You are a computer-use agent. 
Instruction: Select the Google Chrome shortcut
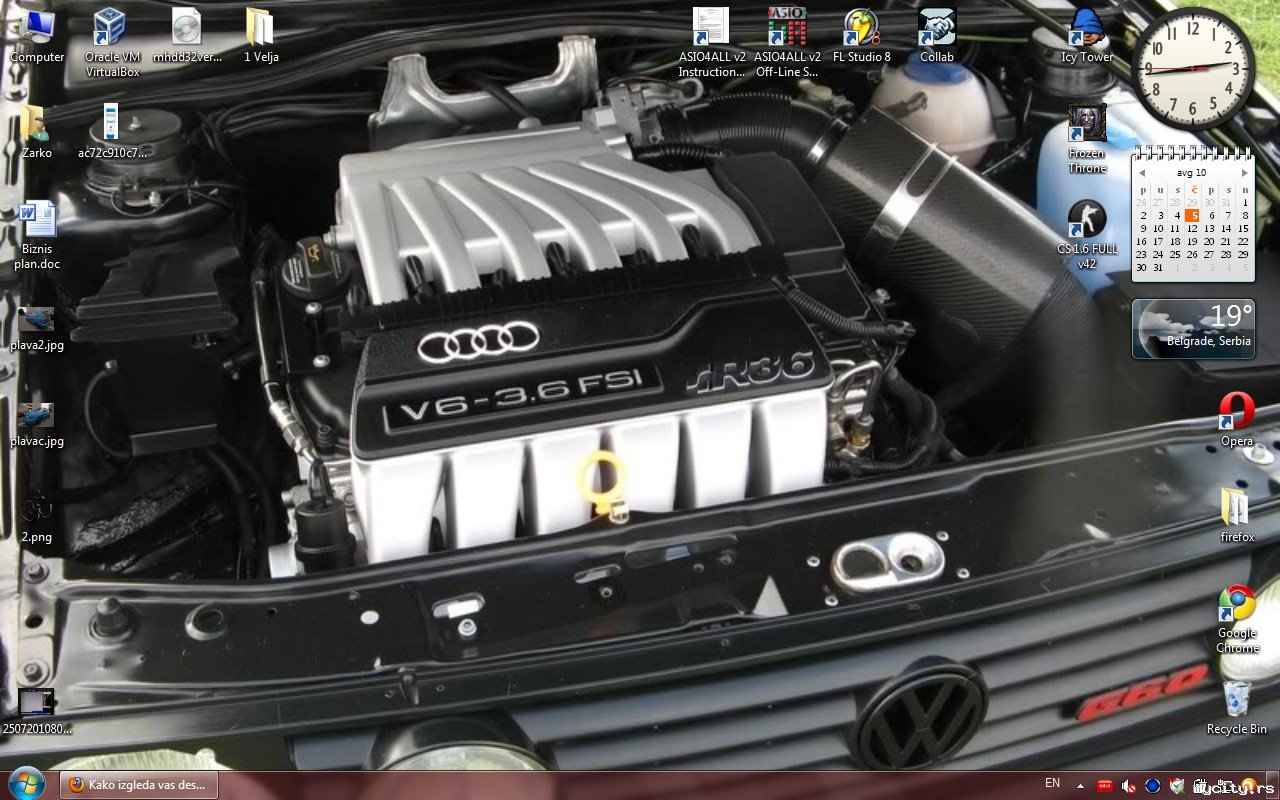(1237, 619)
